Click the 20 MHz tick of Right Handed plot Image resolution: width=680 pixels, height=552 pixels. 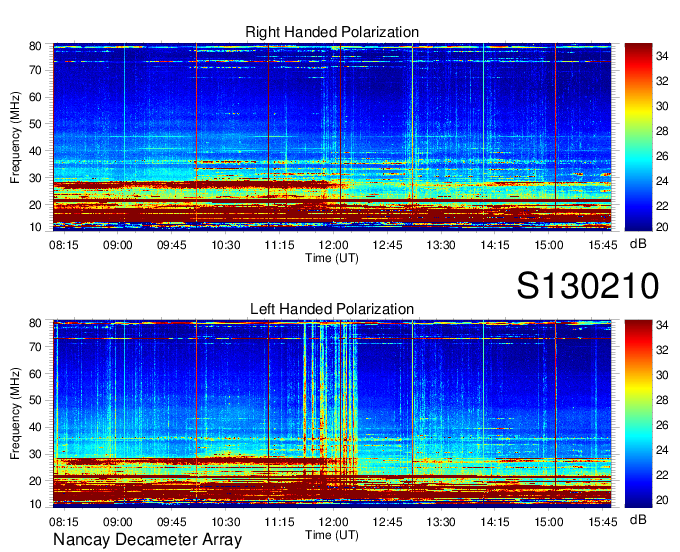click(35, 205)
